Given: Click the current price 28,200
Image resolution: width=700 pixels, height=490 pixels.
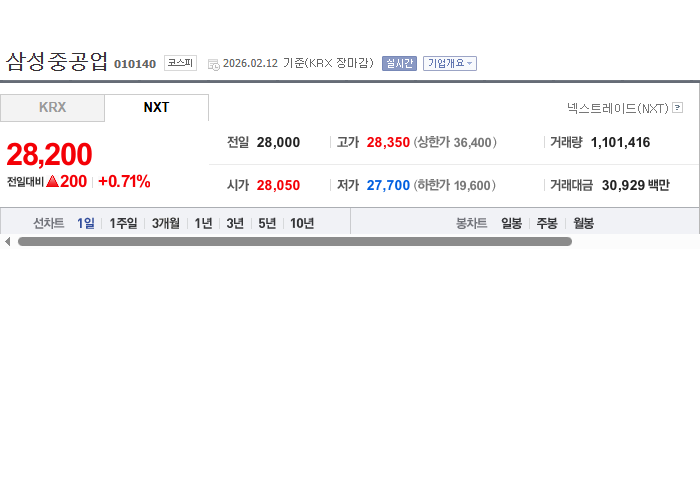Looking at the screenshot, I should [49, 154].
